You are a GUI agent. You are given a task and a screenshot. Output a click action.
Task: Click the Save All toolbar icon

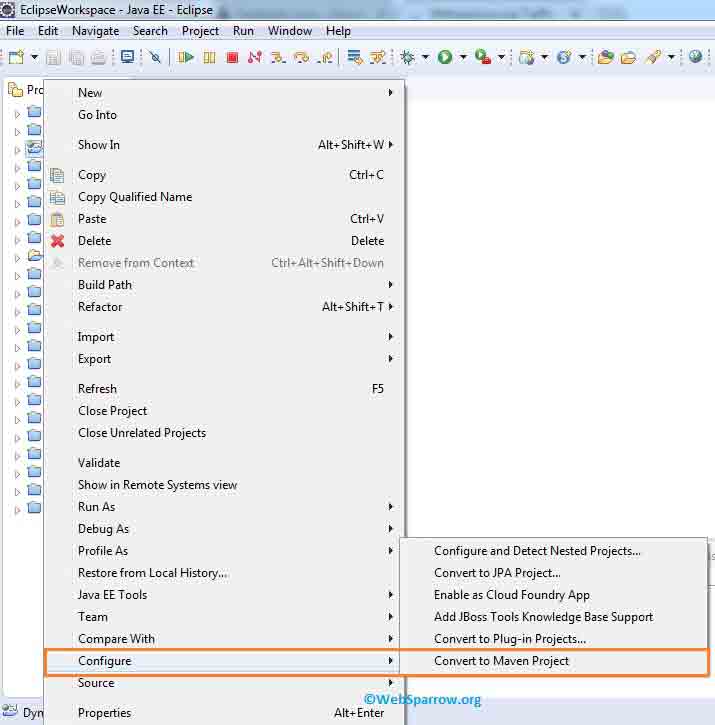(76, 57)
